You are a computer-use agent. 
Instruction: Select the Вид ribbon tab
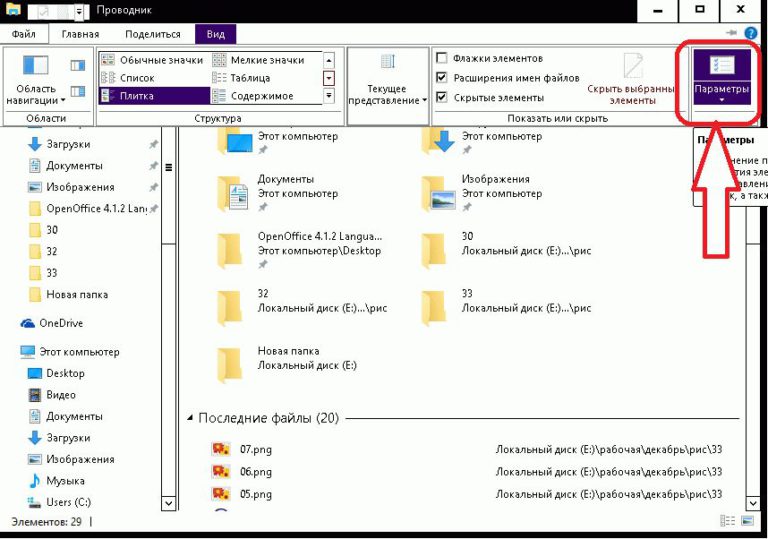click(216, 34)
